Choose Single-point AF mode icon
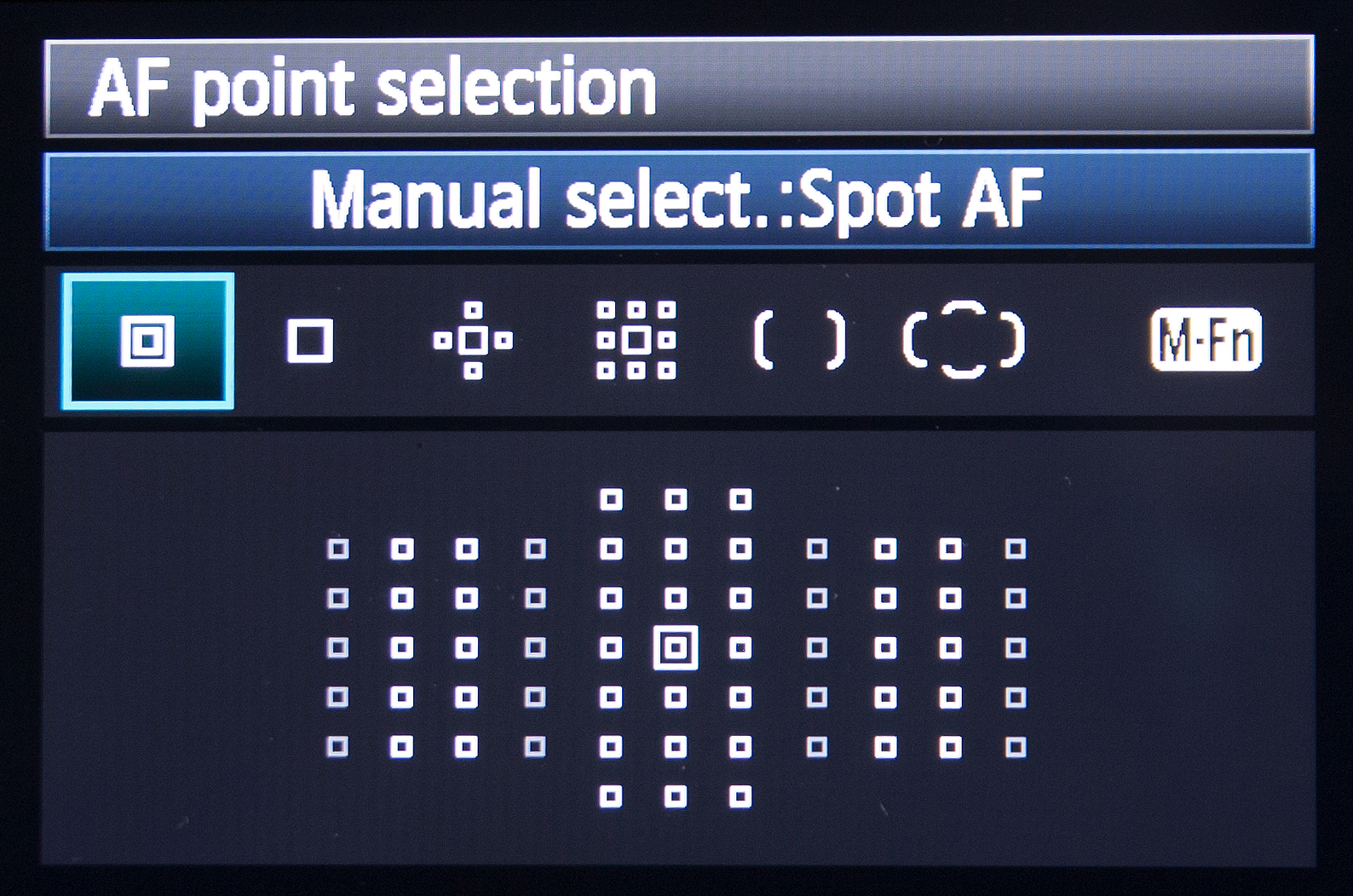Image resolution: width=1353 pixels, height=896 pixels. point(309,341)
